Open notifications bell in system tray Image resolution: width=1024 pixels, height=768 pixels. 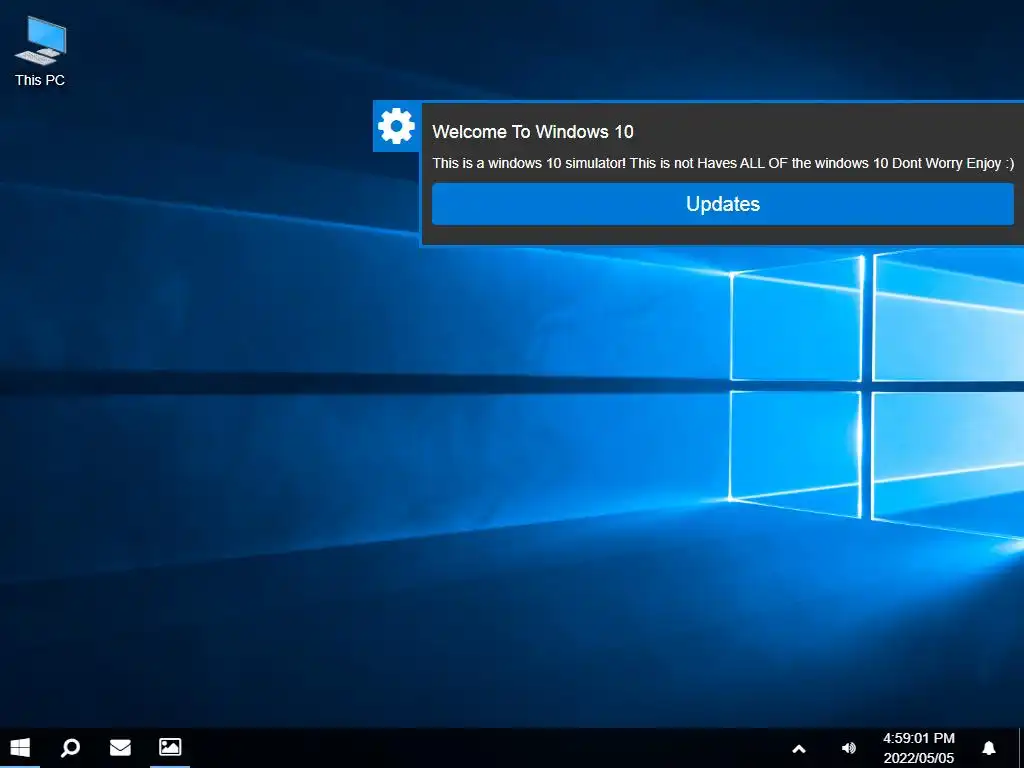click(x=989, y=748)
